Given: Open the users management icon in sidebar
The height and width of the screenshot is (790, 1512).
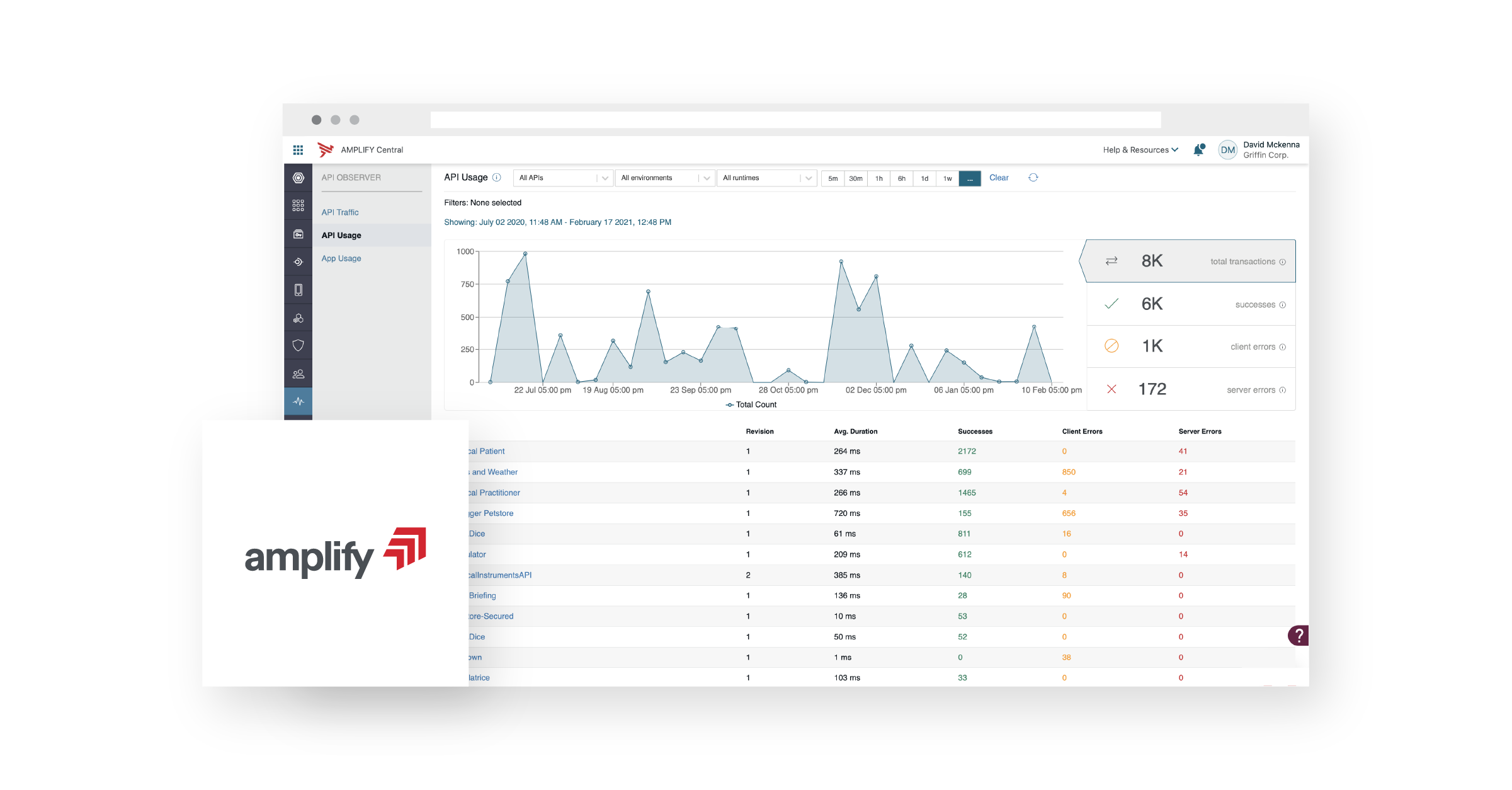Looking at the screenshot, I should pyautogui.click(x=298, y=373).
